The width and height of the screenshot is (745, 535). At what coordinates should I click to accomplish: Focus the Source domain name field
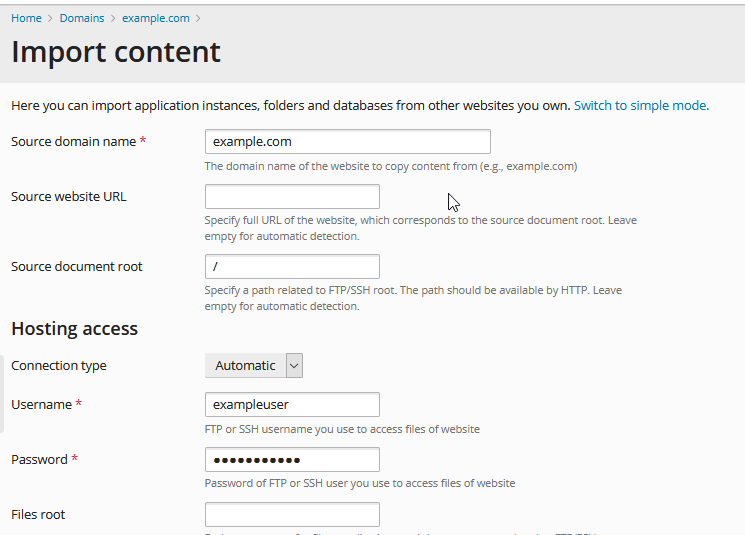coord(347,142)
